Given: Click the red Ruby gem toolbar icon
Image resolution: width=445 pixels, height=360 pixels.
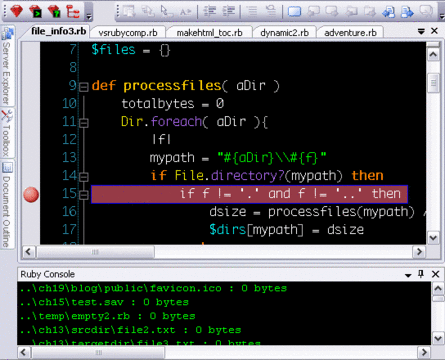Looking at the screenshot, I should point(16,11).
